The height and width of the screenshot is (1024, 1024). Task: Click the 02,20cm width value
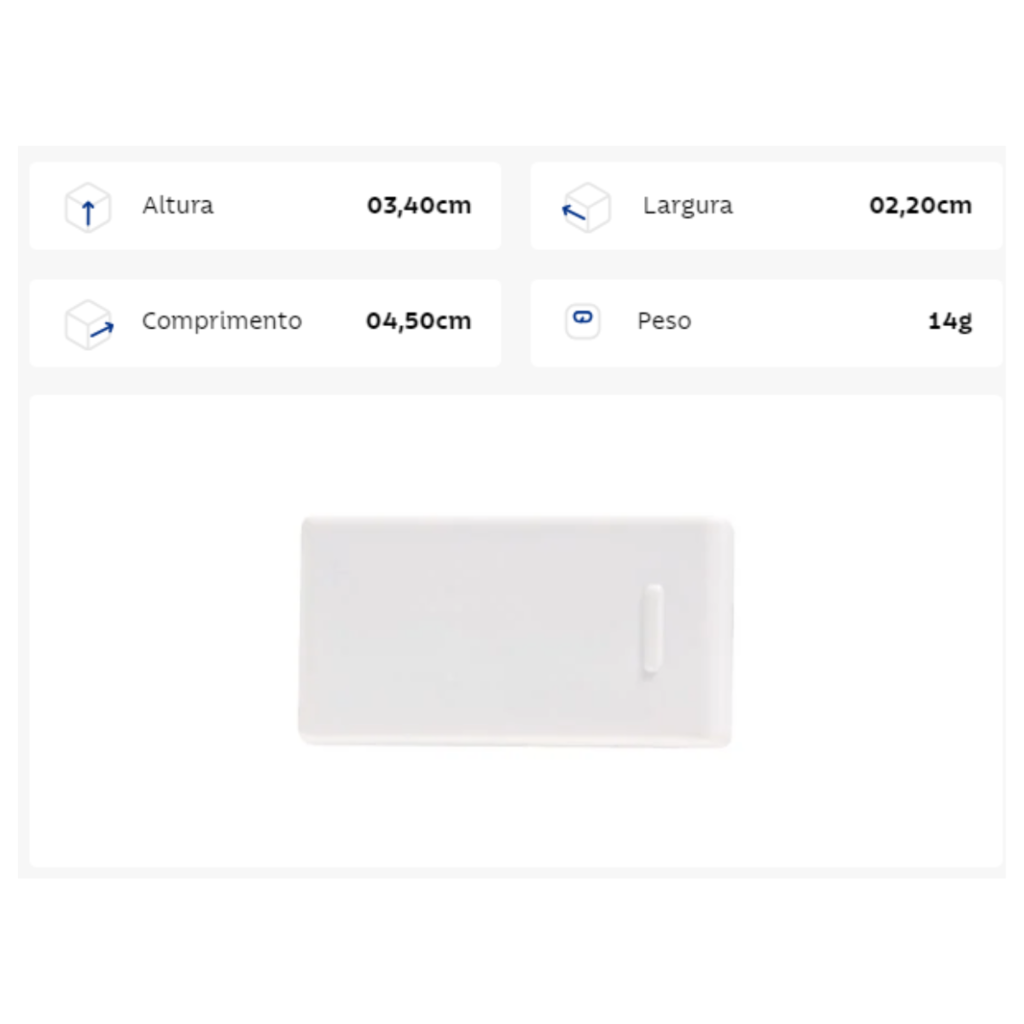coord(920,205)
